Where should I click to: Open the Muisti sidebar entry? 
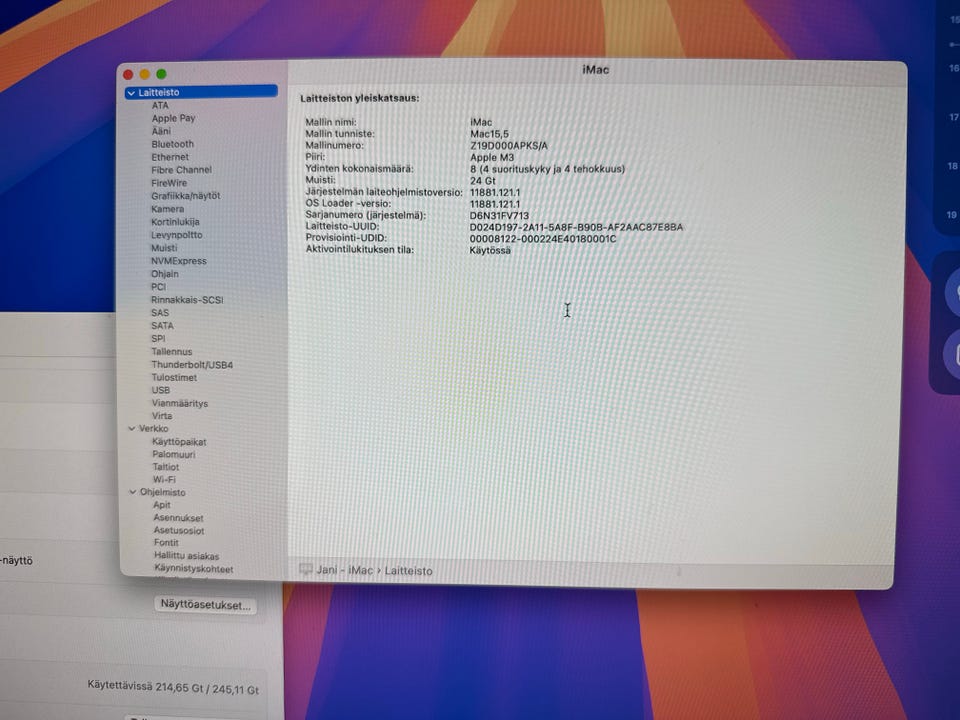[x=164, y=248]
